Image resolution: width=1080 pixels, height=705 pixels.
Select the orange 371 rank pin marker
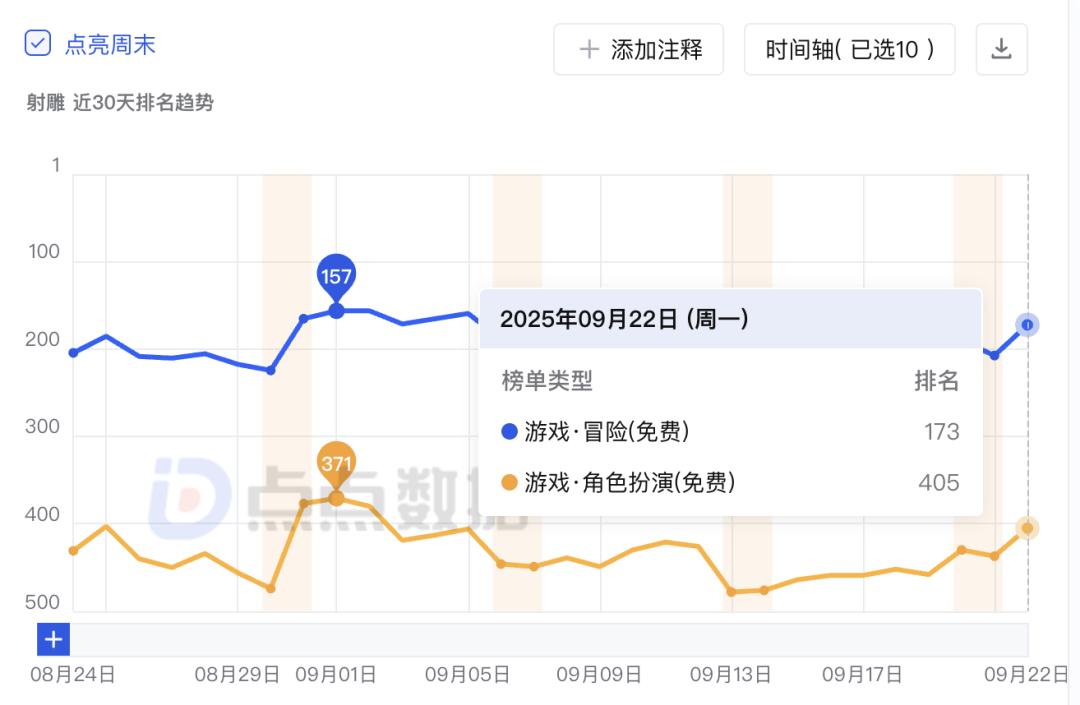[336, 463]
